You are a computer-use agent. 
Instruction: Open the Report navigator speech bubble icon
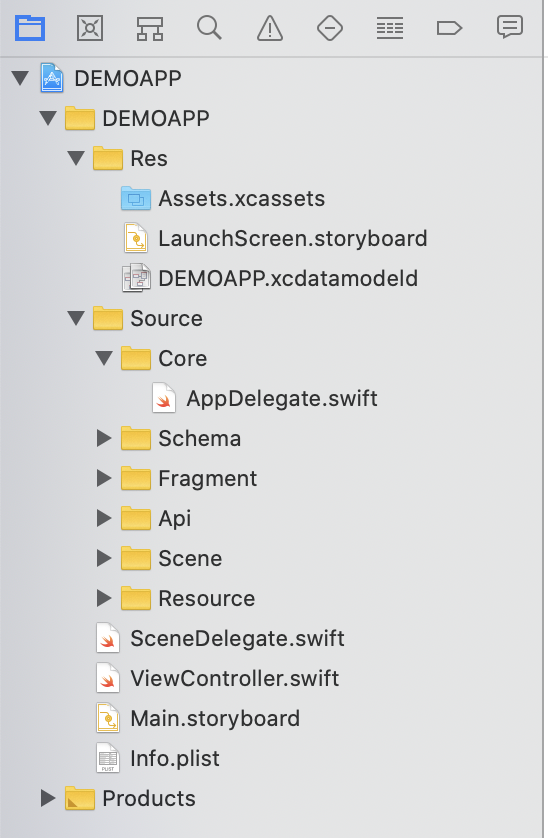click(510, 27)
